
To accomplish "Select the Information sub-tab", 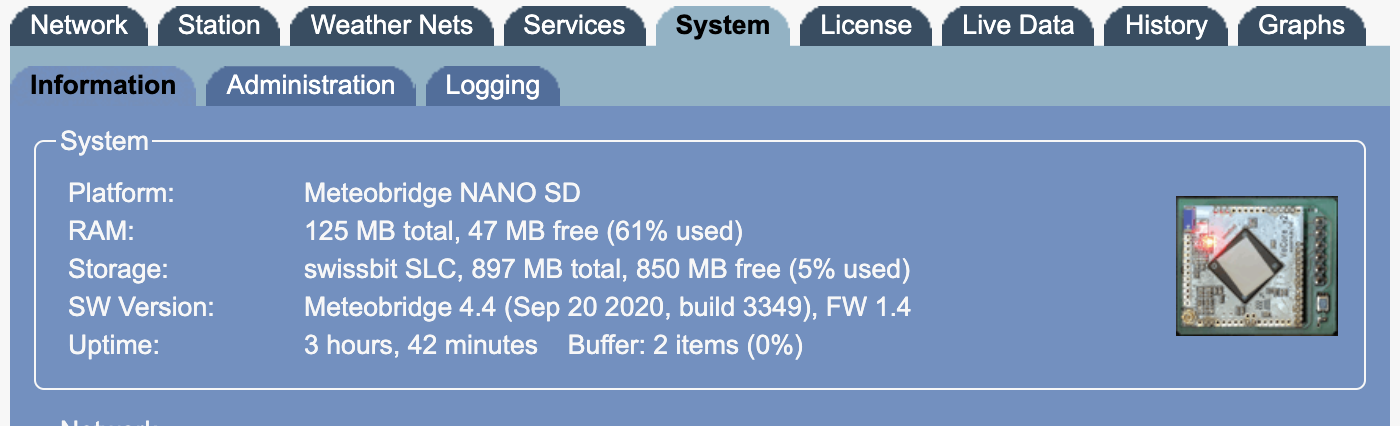I will (x=103, y=85).
